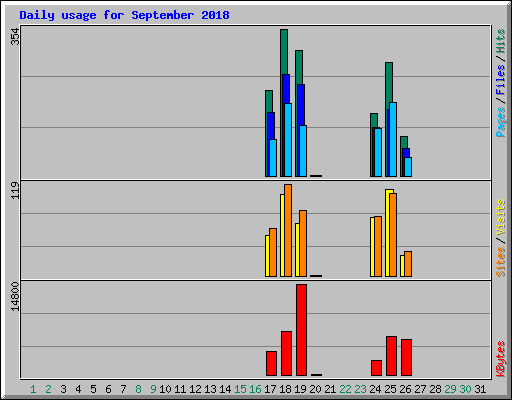Select the red KBytes bar for day 26

(x=406, y=357)
